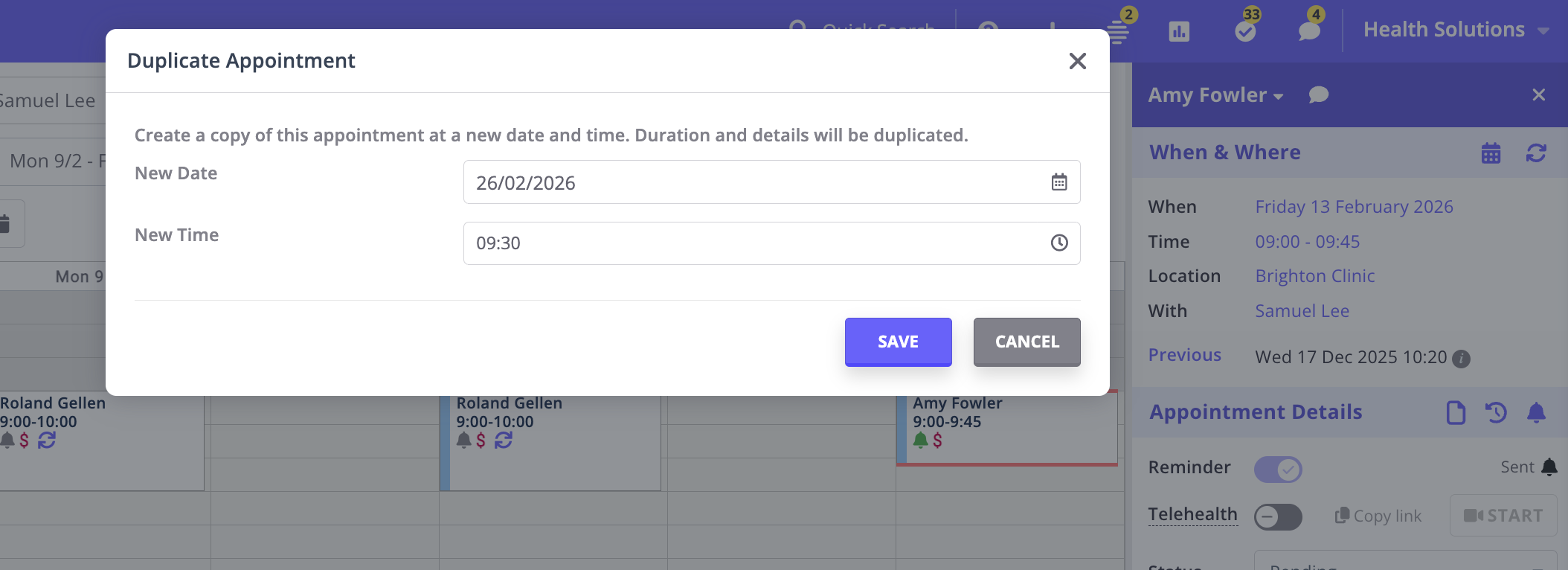The image size is (1568, 570).
Task: Open the messages icon with badge 4
Action: pyautogui.click(x=1309, y=31)
